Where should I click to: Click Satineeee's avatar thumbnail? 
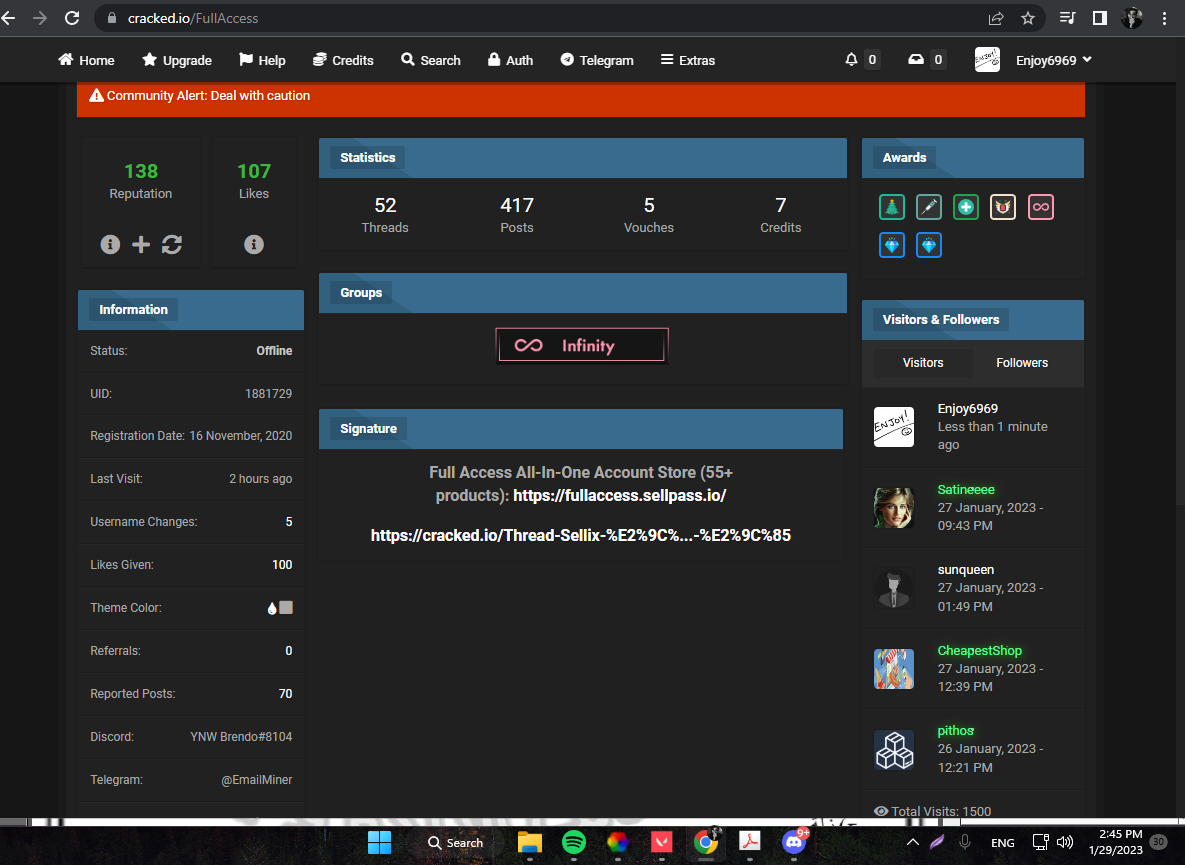(894, 507)
